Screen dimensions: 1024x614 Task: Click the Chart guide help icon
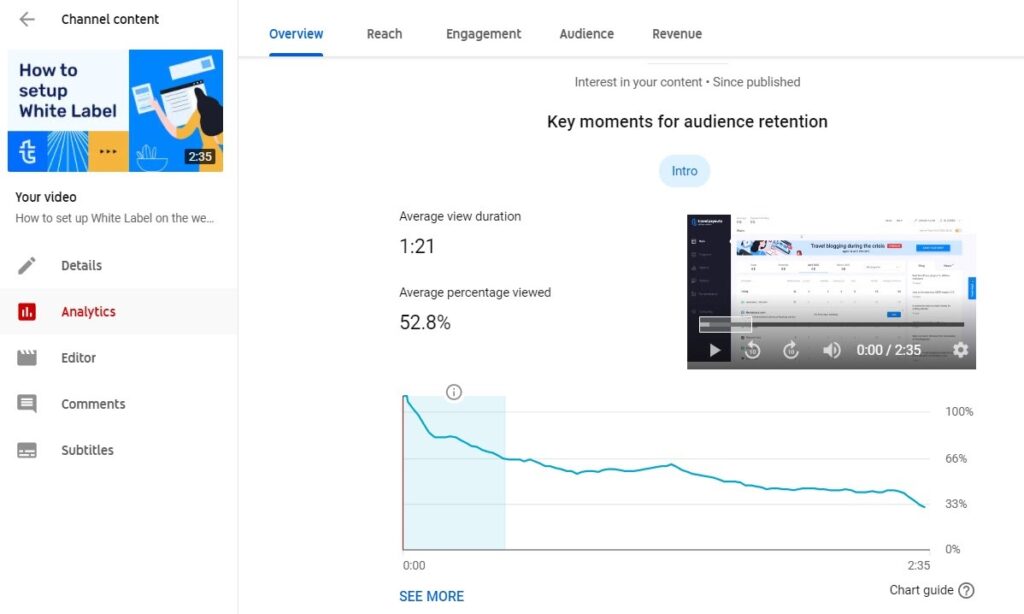point(965,590)
